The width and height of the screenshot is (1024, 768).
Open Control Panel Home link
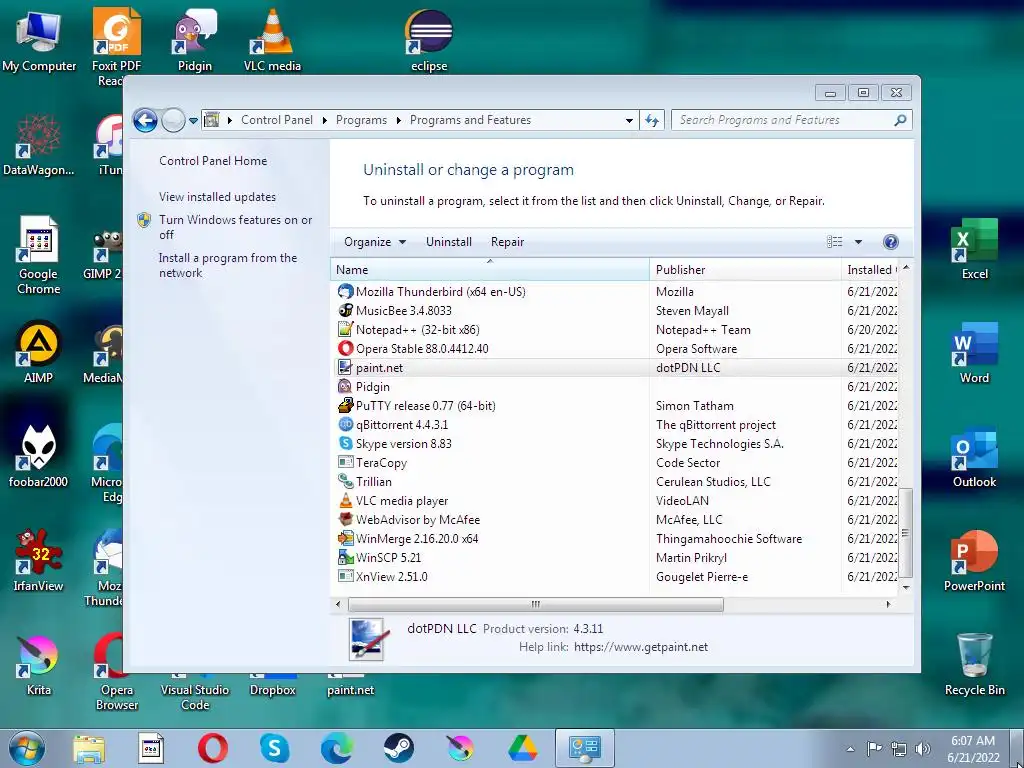click(x=213, y=161)
